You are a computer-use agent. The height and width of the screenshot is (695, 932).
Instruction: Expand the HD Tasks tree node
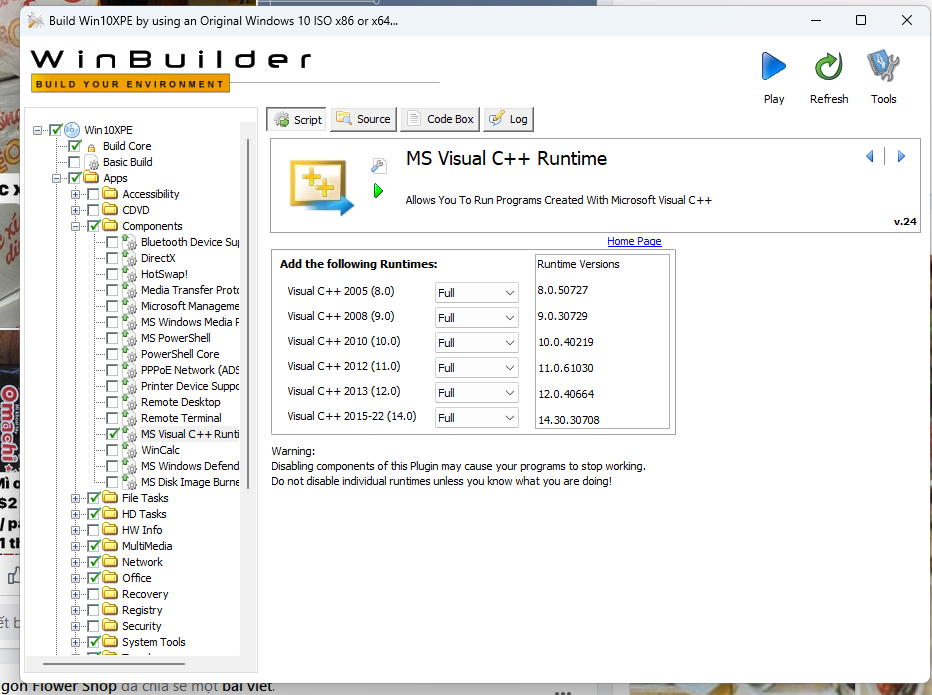(x=75, y=514)
